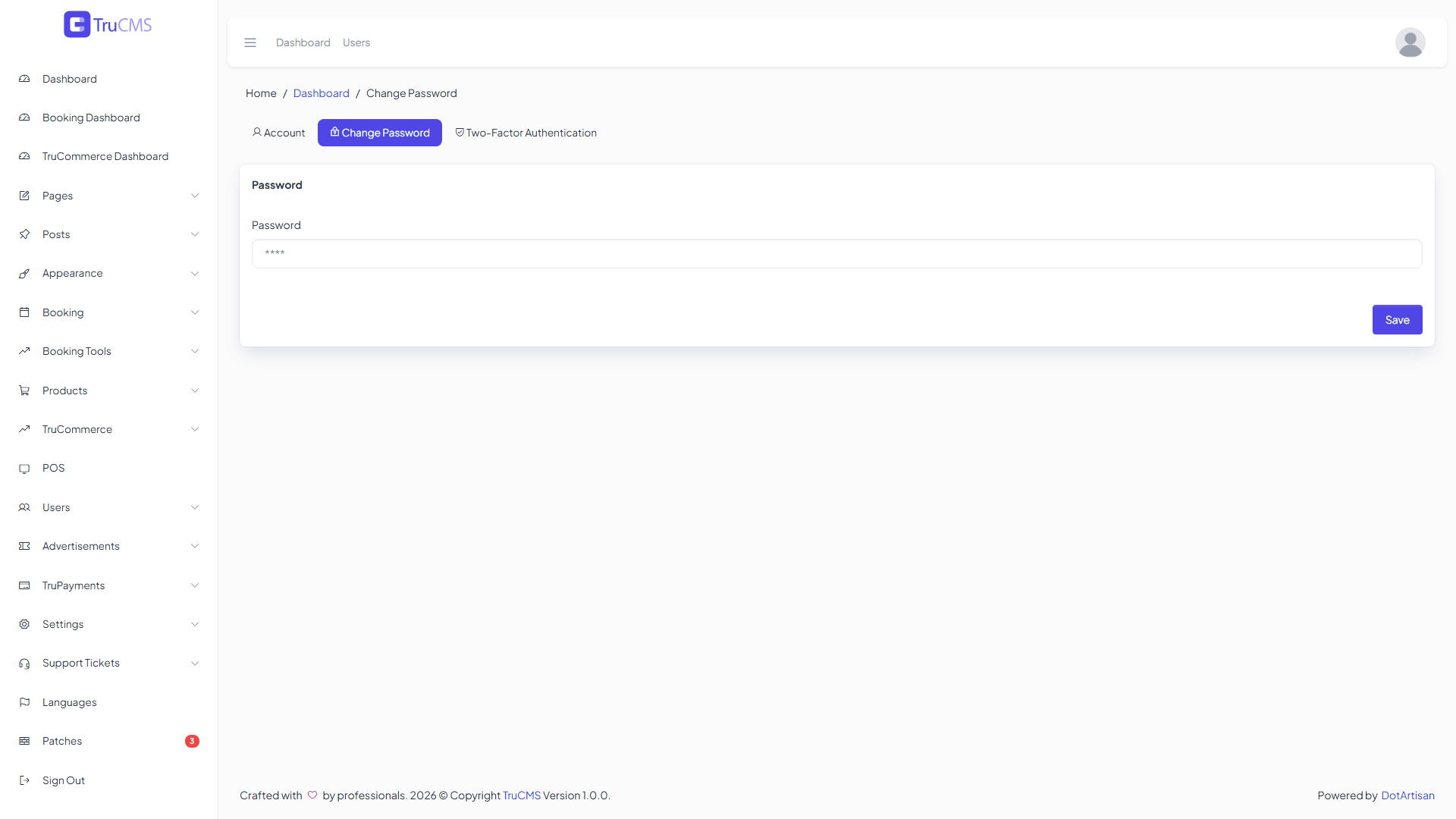The image size is (1456, 819).
Task: Open the Two-Factor Authentication tab
Action: pos(526,133)
